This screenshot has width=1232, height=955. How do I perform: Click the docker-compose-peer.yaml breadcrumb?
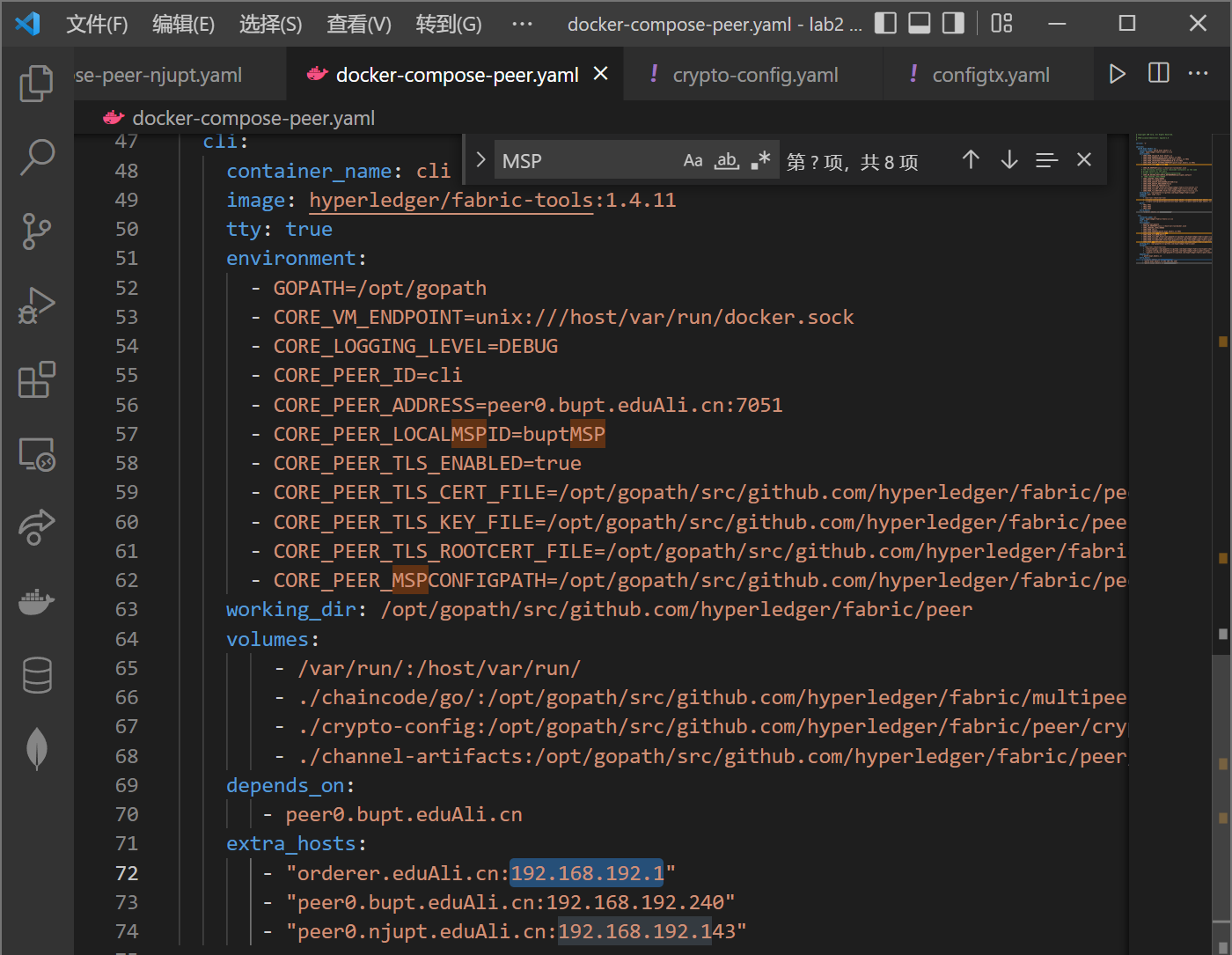click(x=253, y=118)
